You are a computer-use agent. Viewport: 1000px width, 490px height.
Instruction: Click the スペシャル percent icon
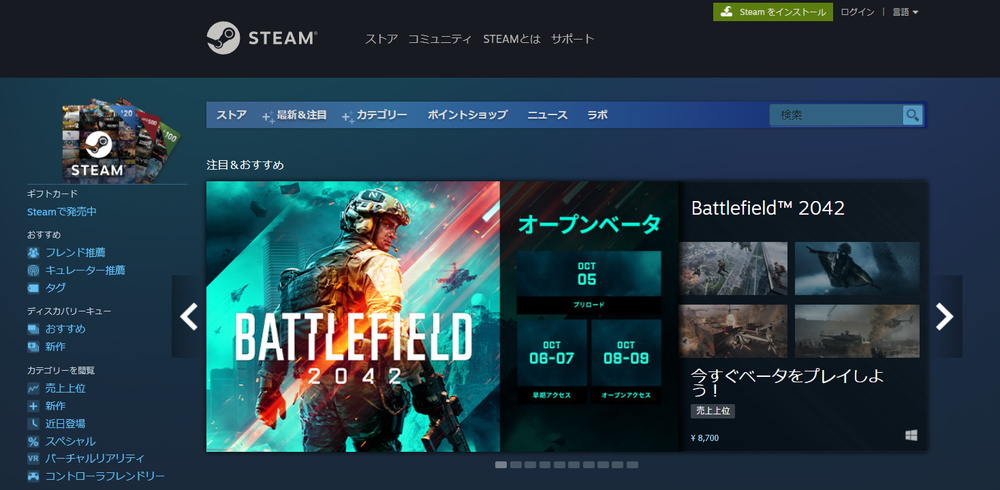[33, 442]
